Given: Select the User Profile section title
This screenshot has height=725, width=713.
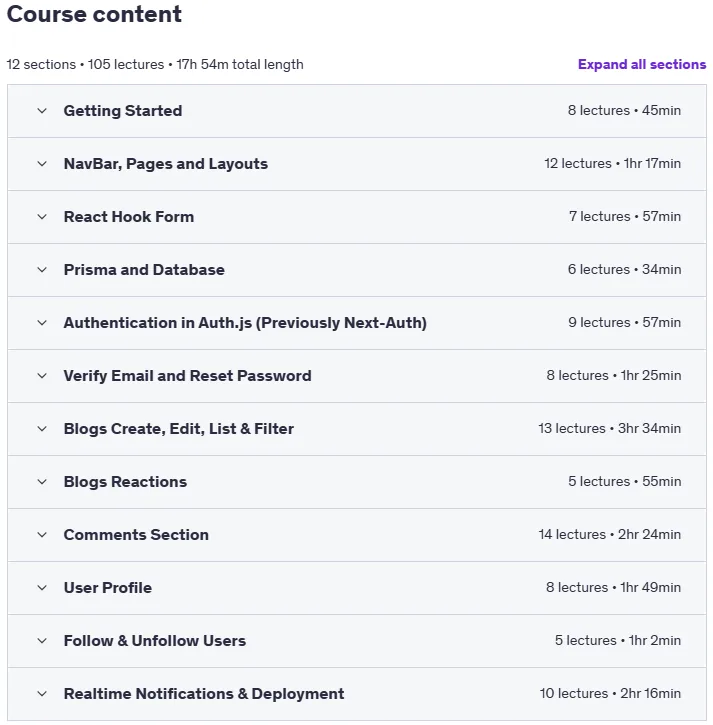Looking at the screenshot, I should 108,588.
